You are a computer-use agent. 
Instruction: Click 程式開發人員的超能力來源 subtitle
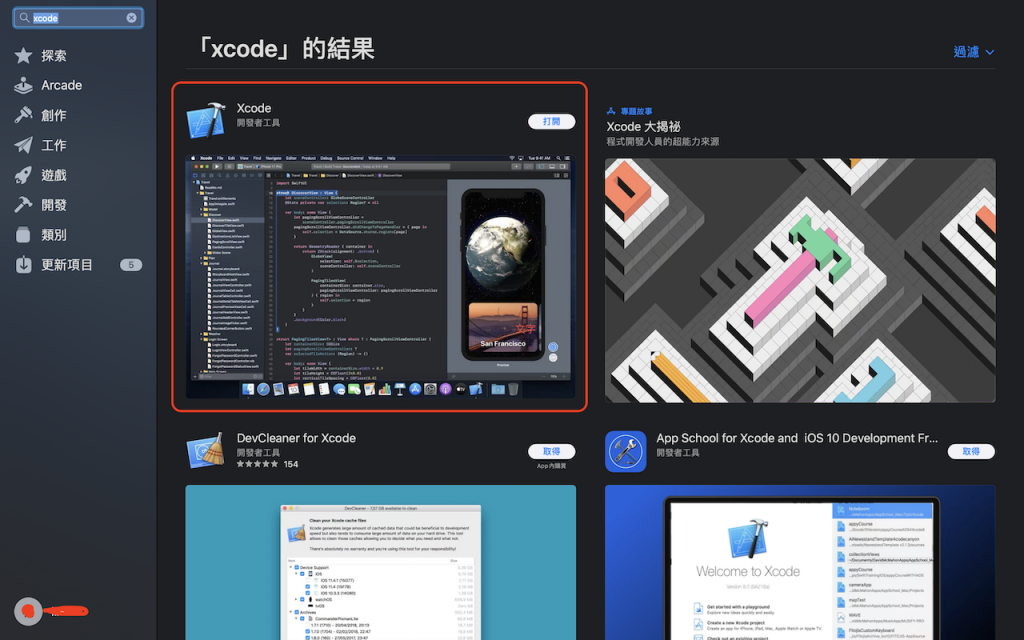[662, 142]
